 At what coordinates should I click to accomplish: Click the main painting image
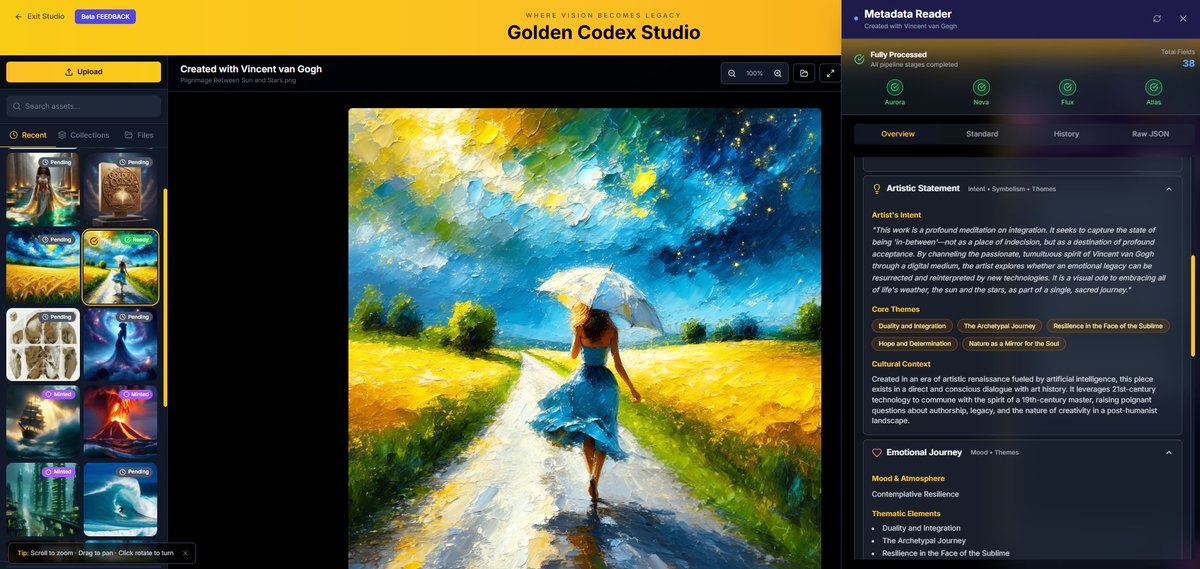(585, 338)
